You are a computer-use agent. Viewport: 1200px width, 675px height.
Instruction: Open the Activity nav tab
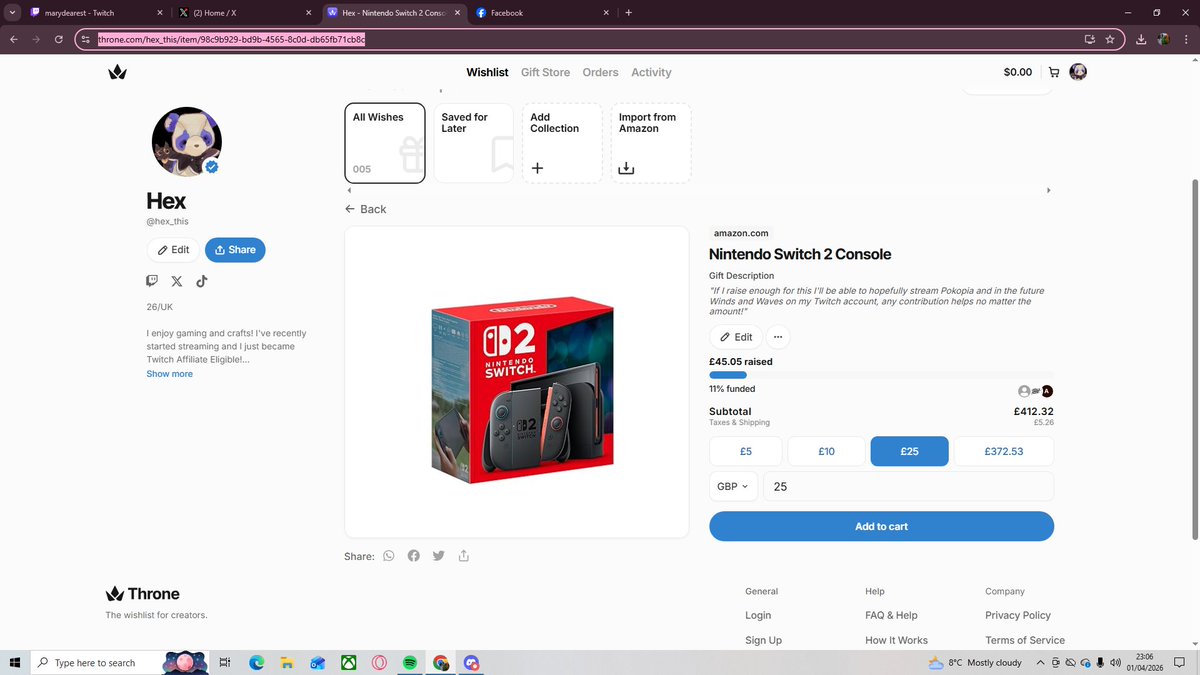coord(651,72)
